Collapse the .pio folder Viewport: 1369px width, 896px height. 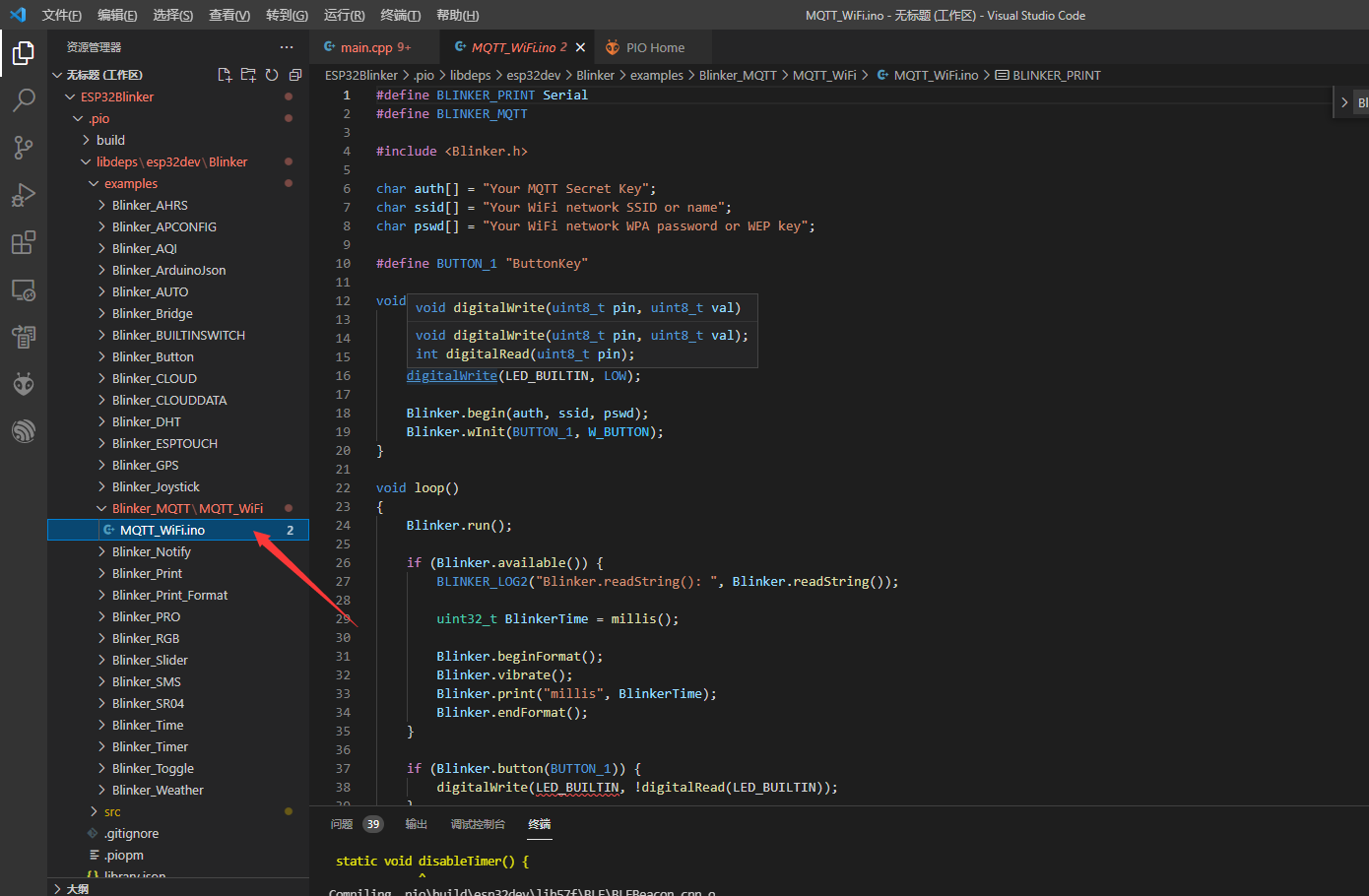pos(178,118)
